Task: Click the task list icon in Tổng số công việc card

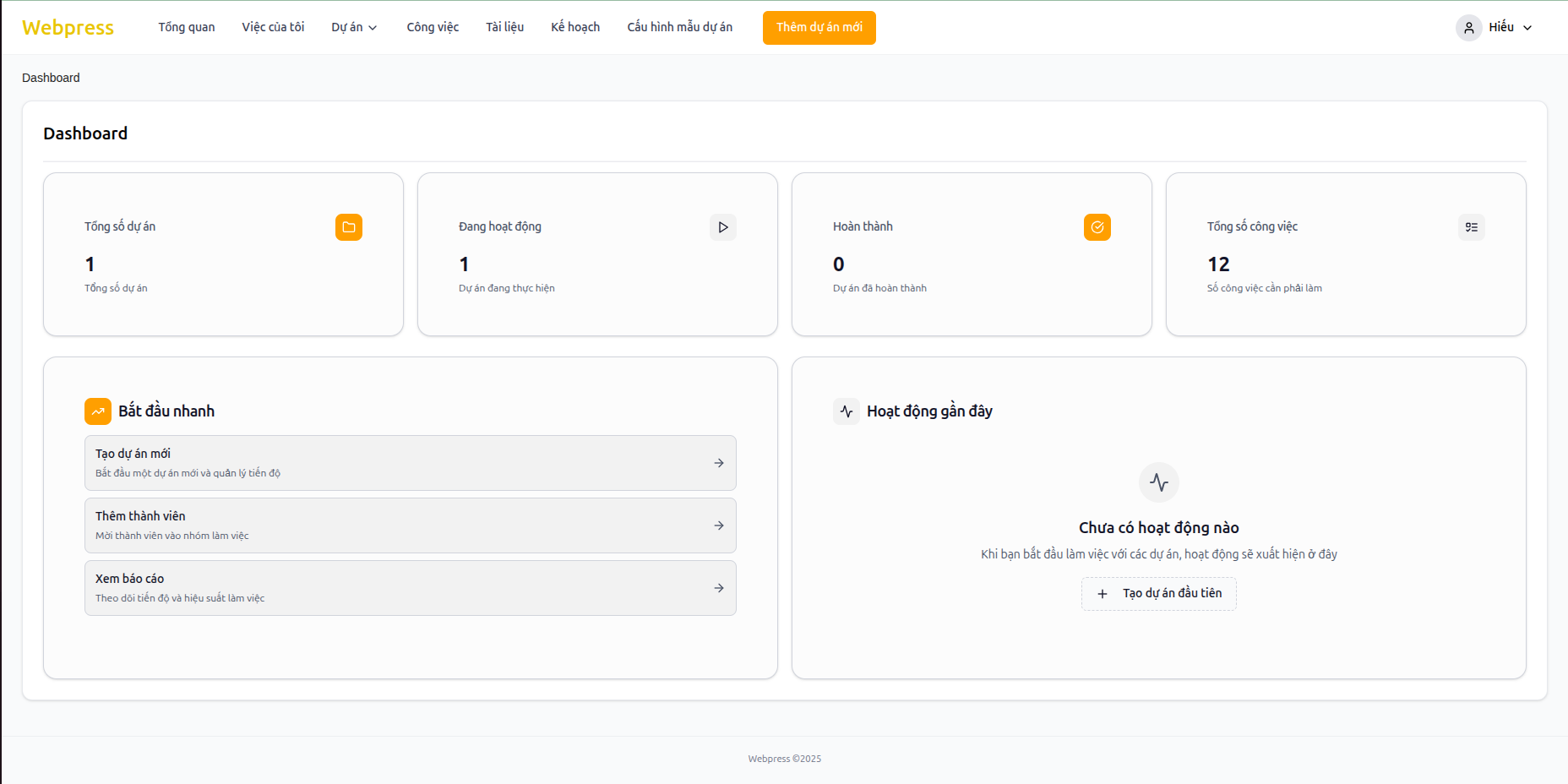Action: 1471,227
